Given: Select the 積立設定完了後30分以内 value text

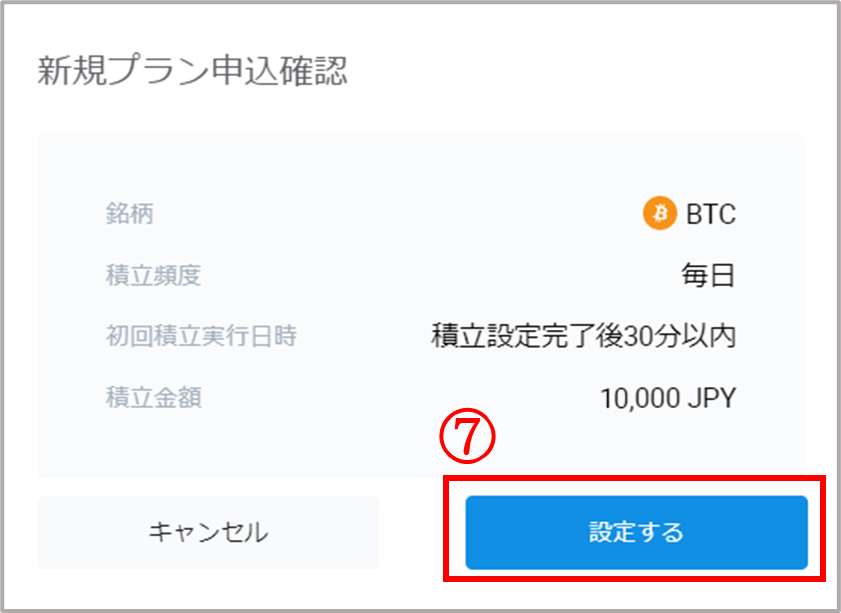Looking at the screenshot, I should pyautogui.click(x=584, y=337).
